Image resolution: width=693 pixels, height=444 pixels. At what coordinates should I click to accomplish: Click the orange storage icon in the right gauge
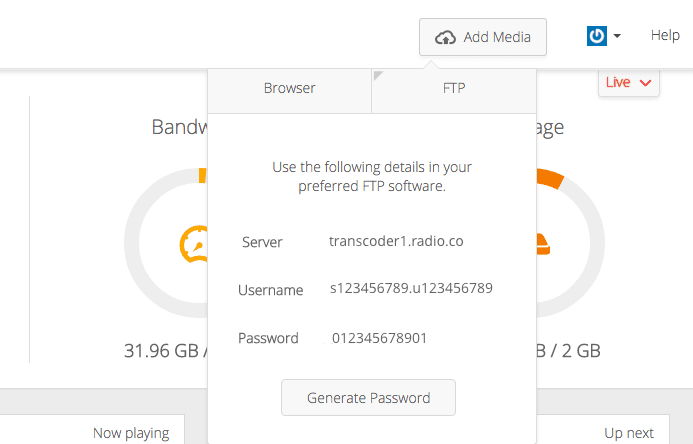pyautogui.click(x=541, y=242)
